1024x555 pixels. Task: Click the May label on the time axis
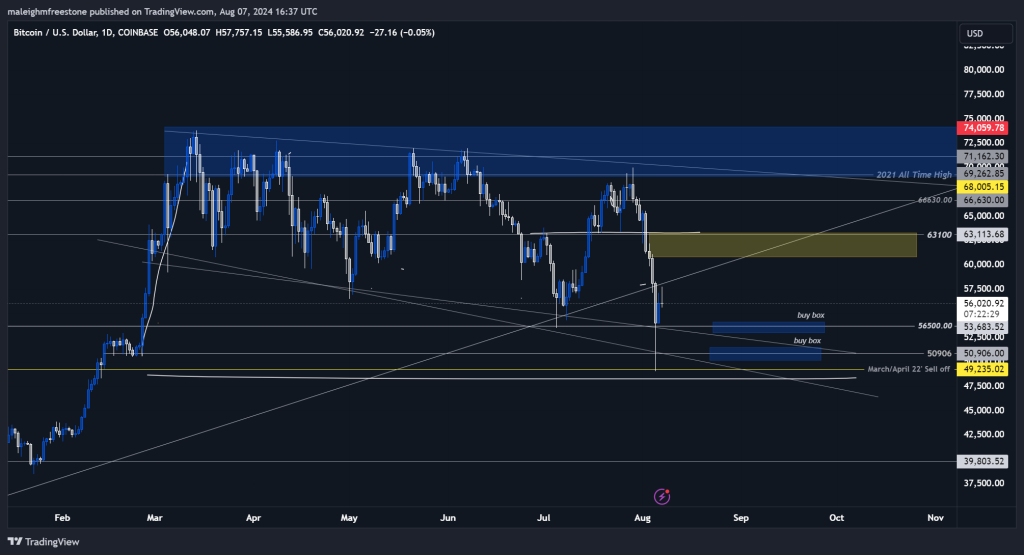(x=349, y=518)
